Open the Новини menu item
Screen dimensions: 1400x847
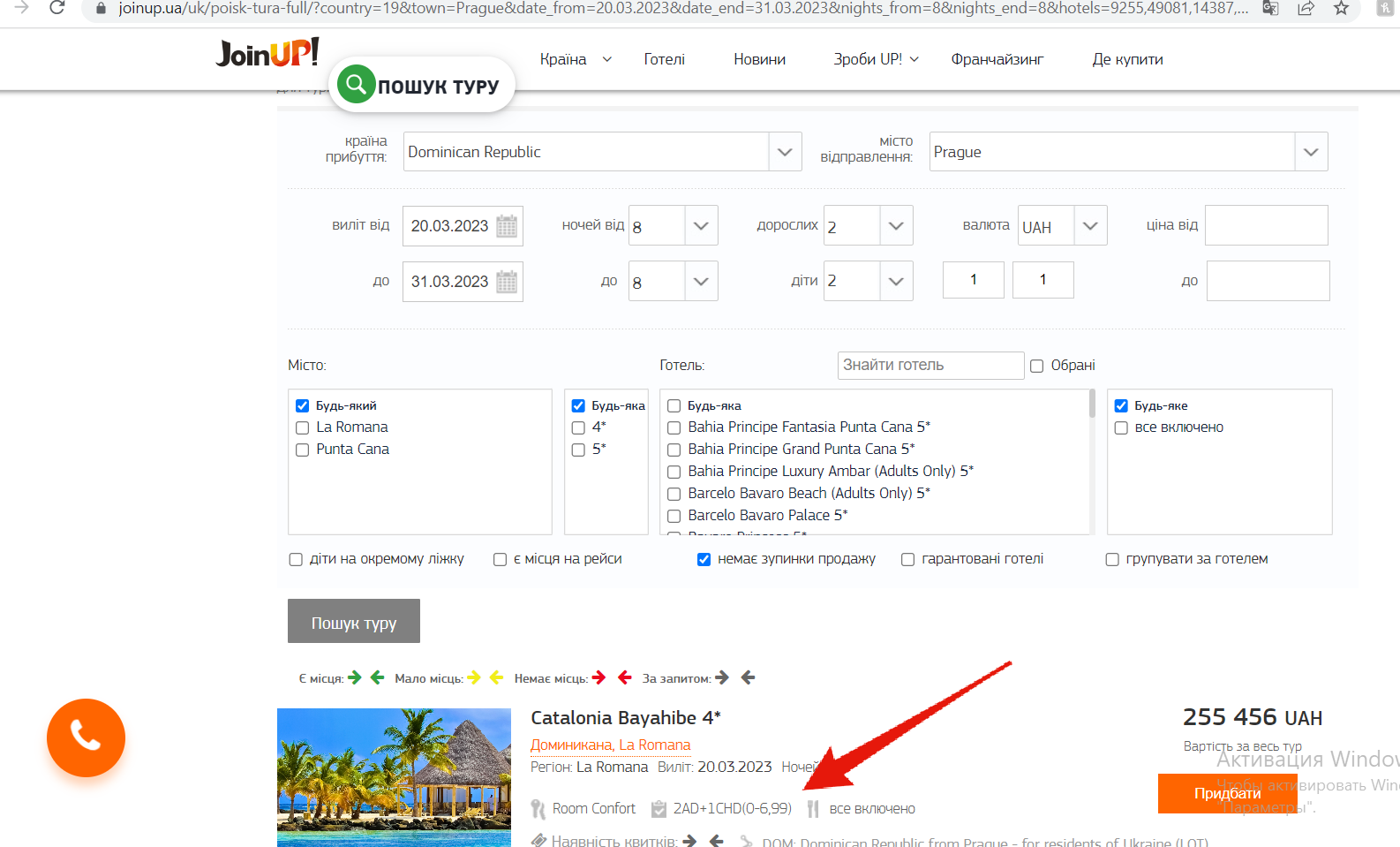tap(760, 59)
